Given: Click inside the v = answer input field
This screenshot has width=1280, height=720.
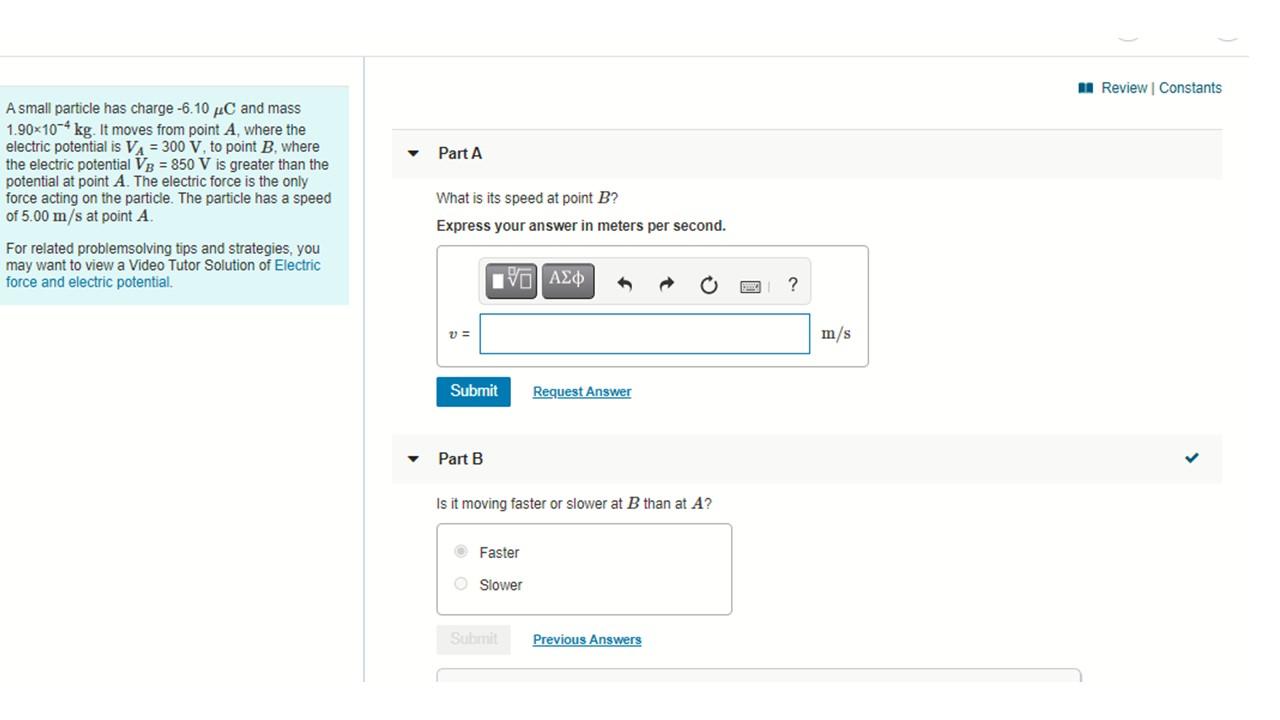Looking at the screenshot, I should 644,333.
